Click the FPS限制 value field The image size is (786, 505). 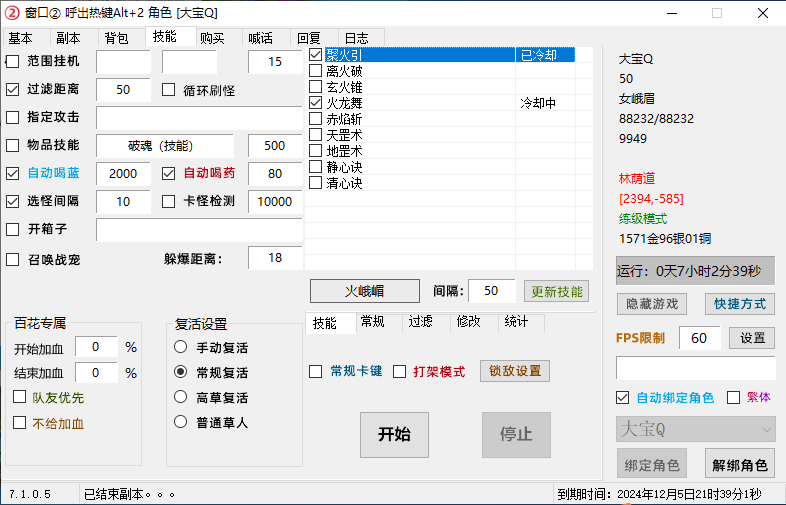[x=699, y=338]
